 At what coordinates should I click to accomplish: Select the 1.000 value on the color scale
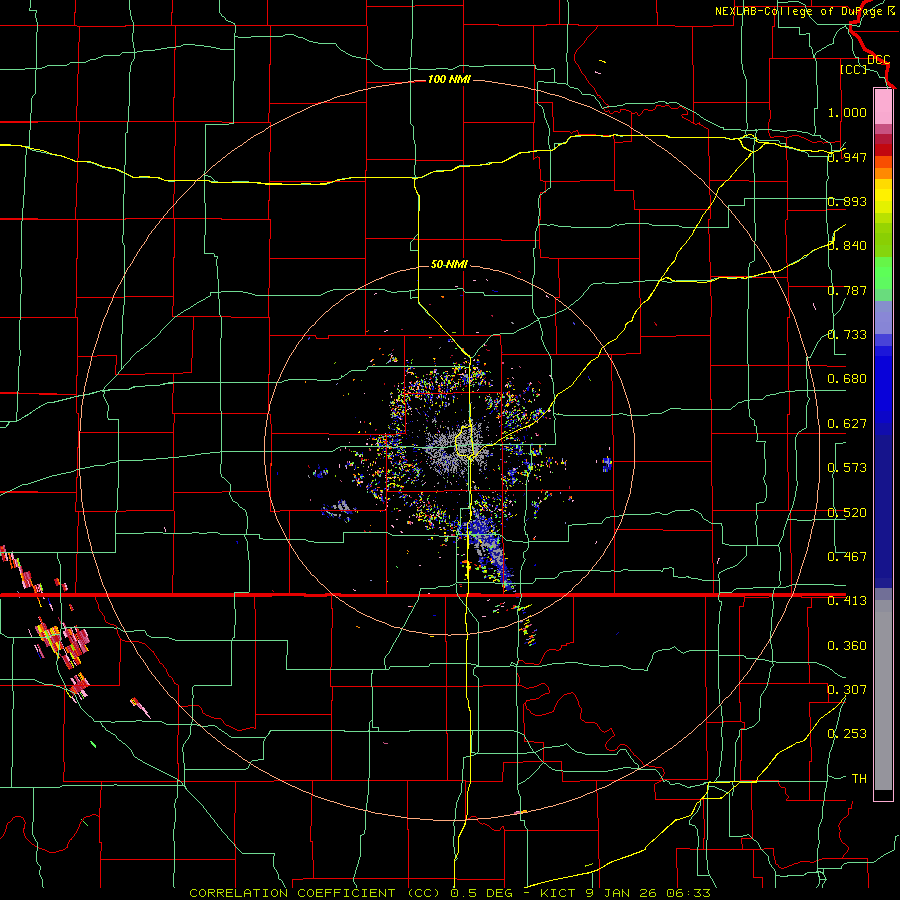pyautogui.click(x=847, y=112)
